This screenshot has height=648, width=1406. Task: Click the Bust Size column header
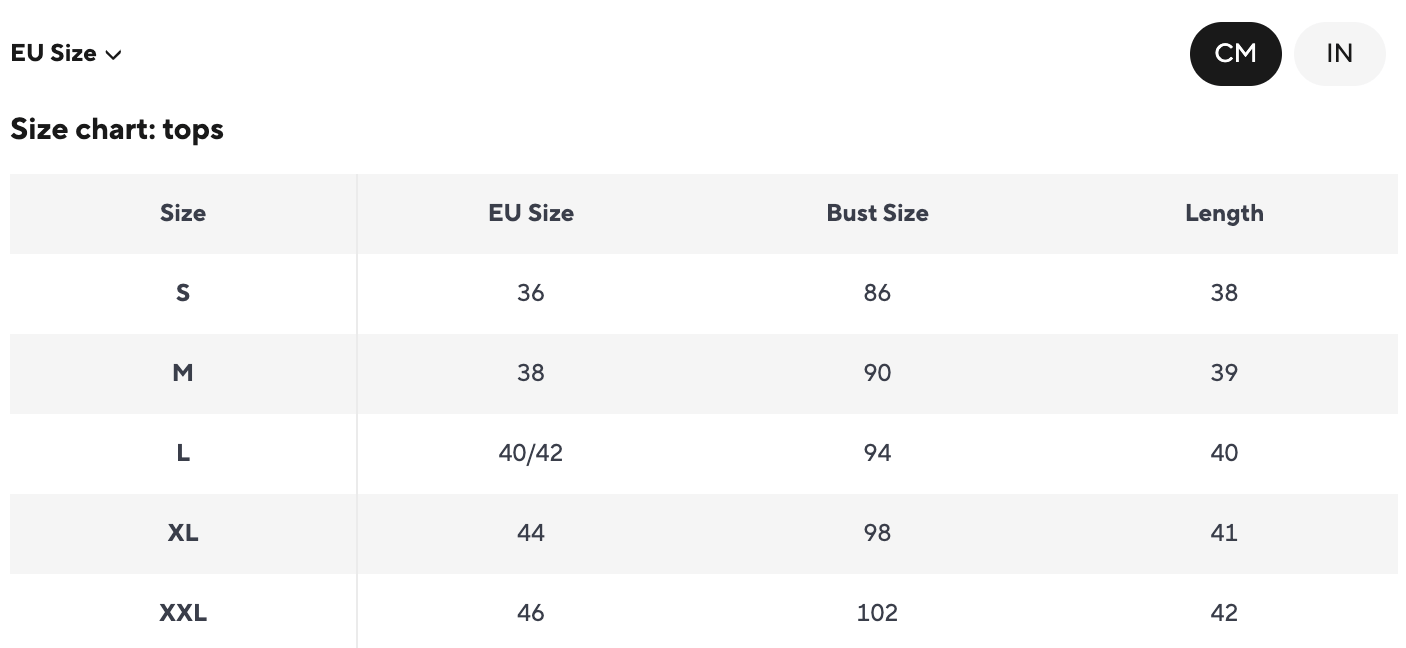pos(877,213)
